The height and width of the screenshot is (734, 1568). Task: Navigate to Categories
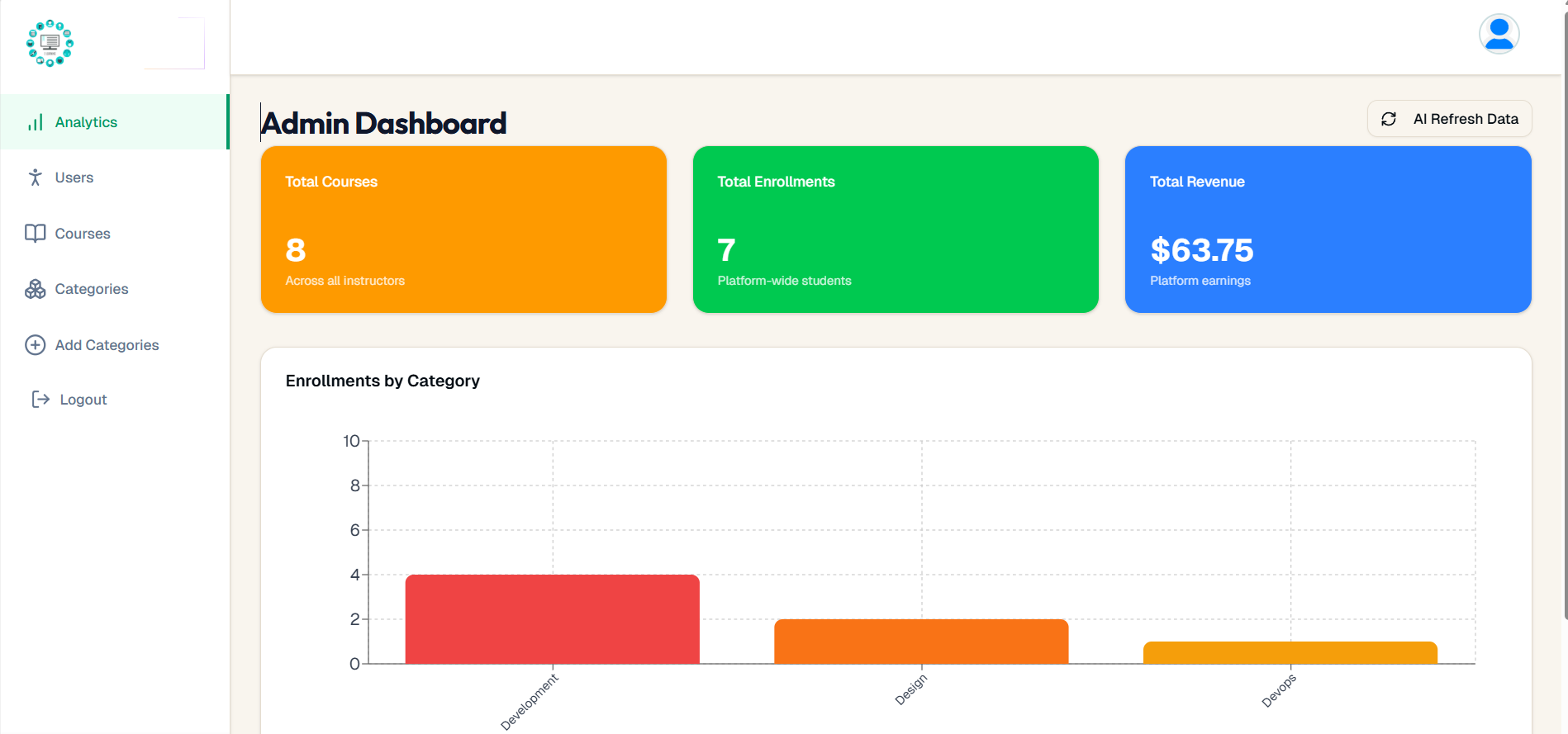[115, 289]
